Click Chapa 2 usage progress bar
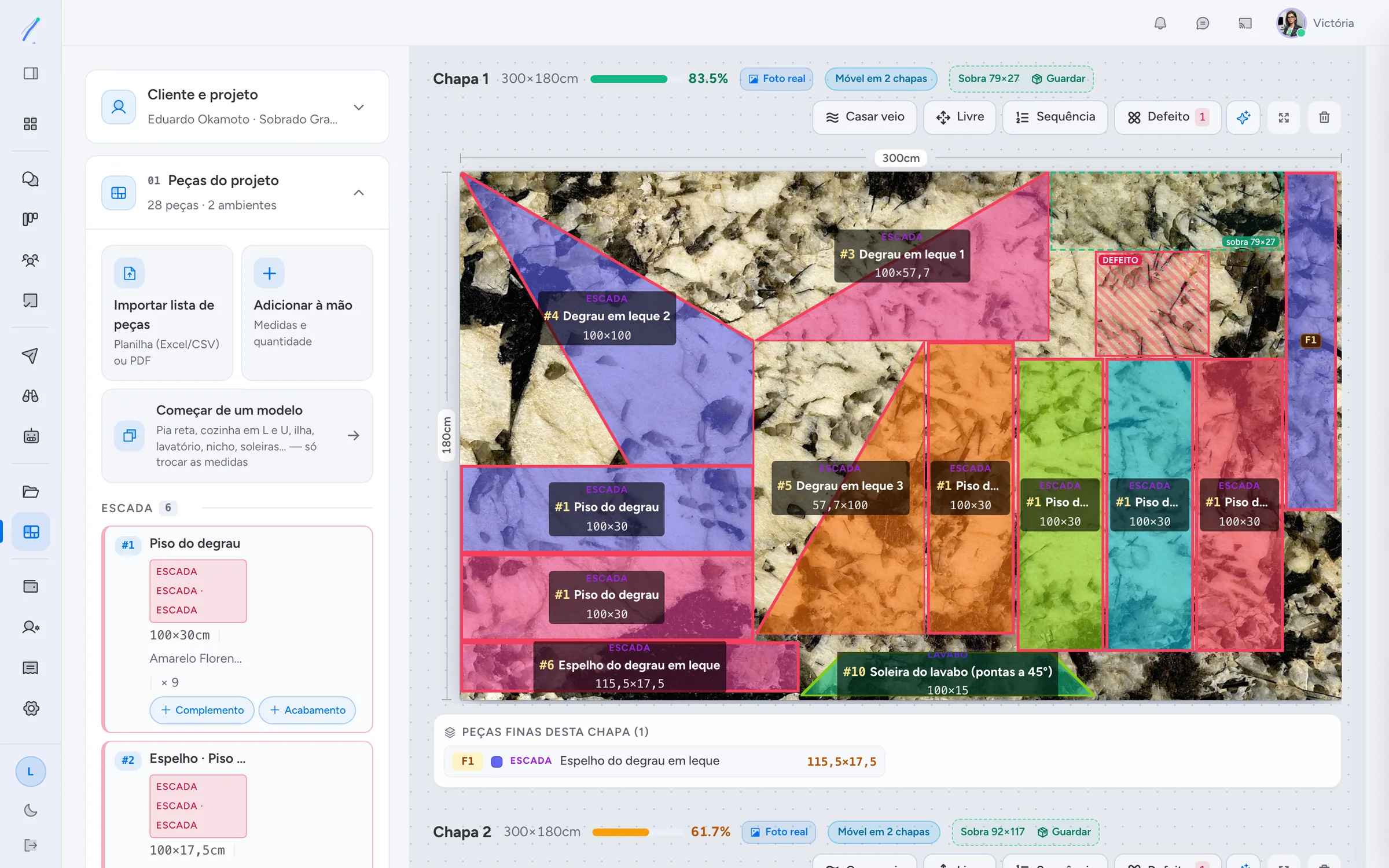The width and height of the screenshot is (1389, 868). point(636,832)
